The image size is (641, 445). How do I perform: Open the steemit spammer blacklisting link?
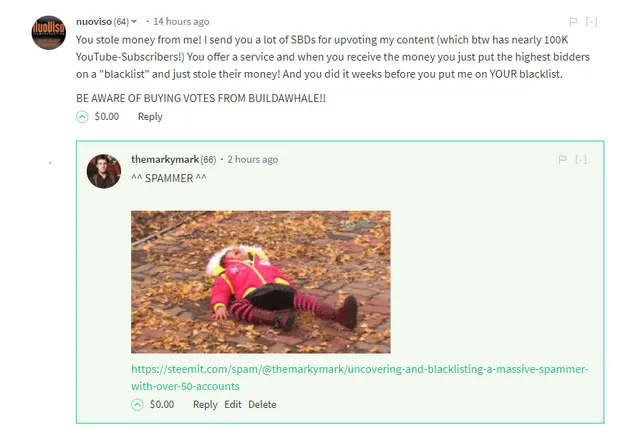coord(359,378)
